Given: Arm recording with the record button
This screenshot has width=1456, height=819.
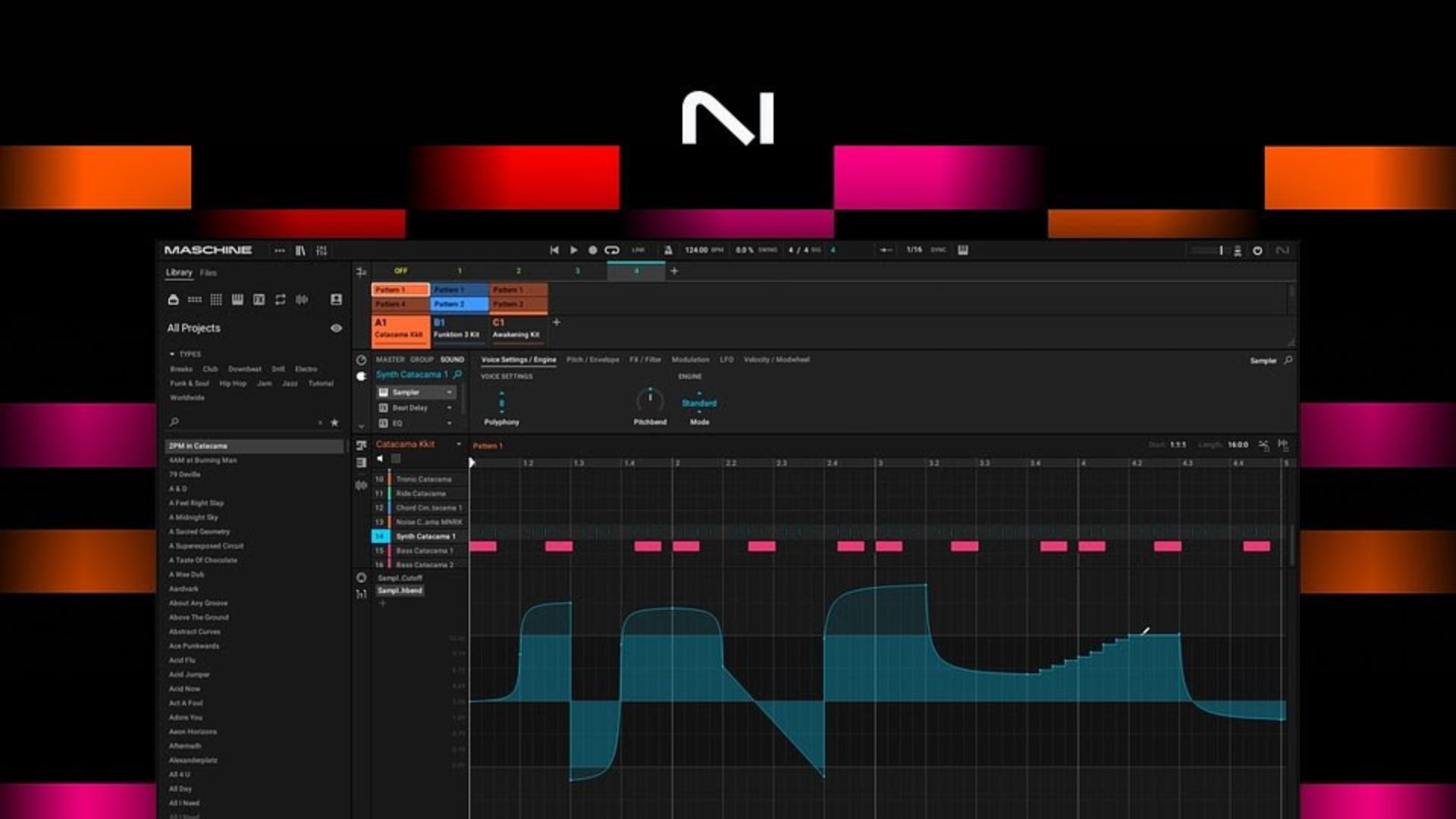Looking at the screenshot, I should point(593,250).
